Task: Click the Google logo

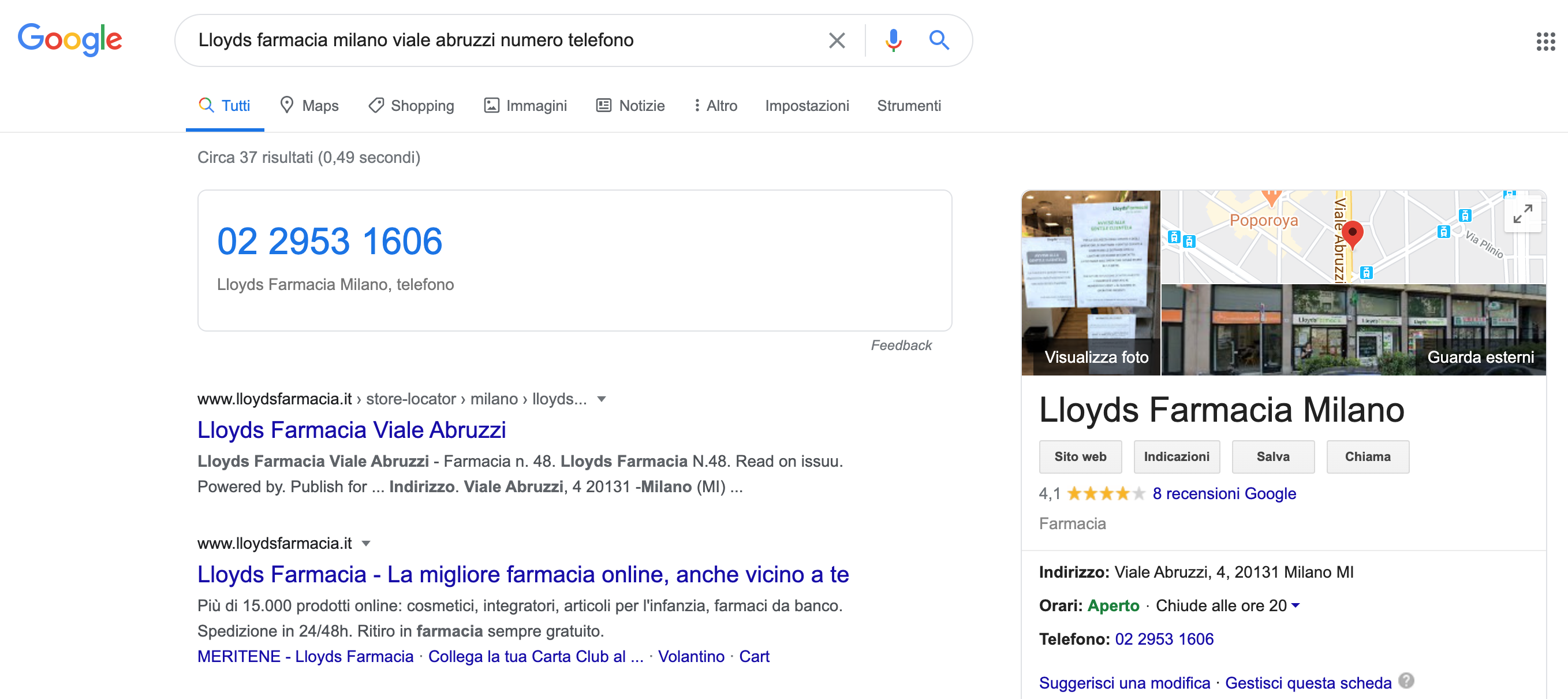Action: click(x=69, y=40)
